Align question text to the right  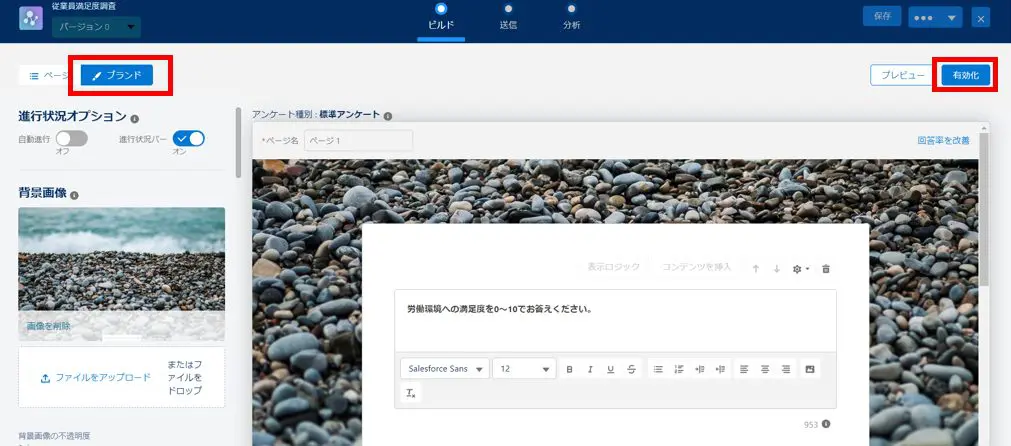click(x=785, y=369)
